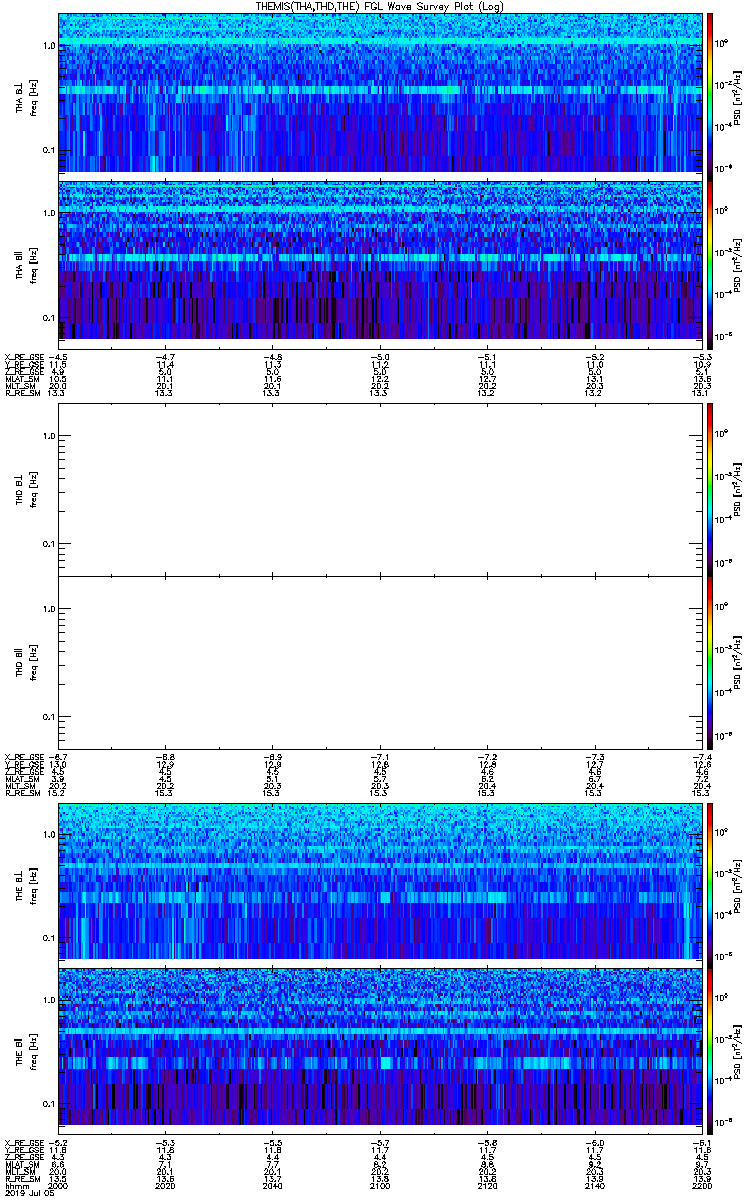
Task: Click the 0.1 tick of THA B-parallel axis
Action: point(49,317)
